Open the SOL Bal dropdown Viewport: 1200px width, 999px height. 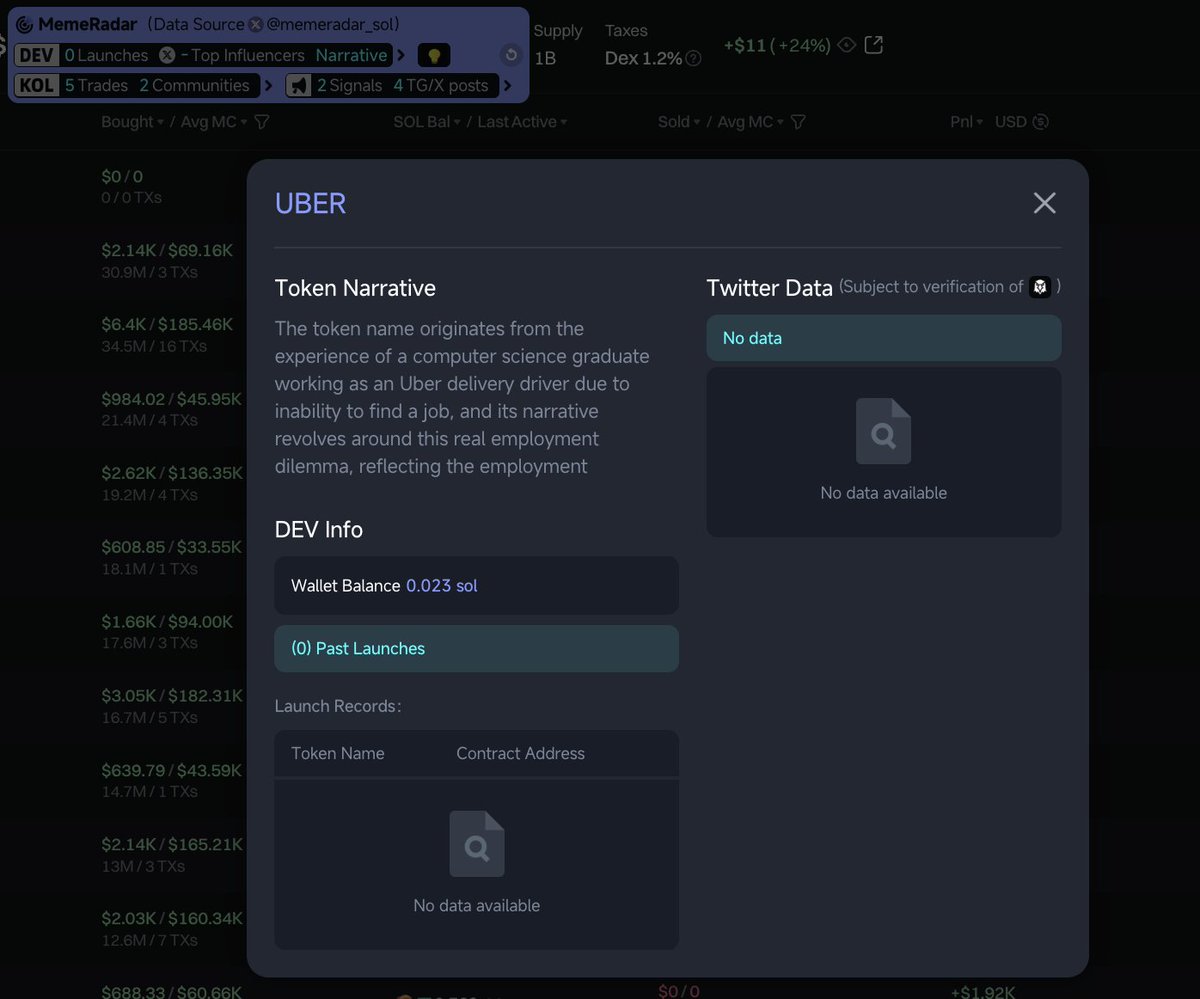tap(427, 122)
